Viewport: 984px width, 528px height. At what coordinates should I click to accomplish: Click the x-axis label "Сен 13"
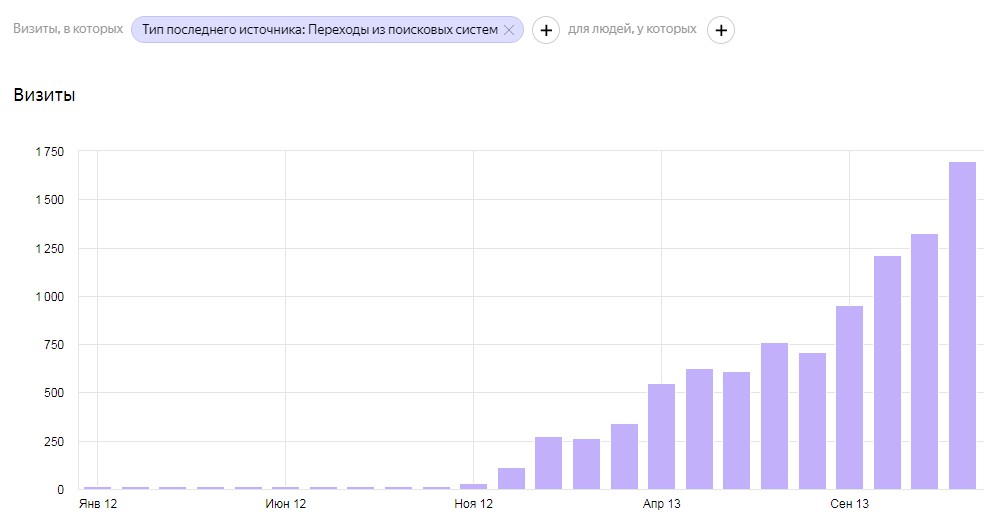[x=849, y=504]
